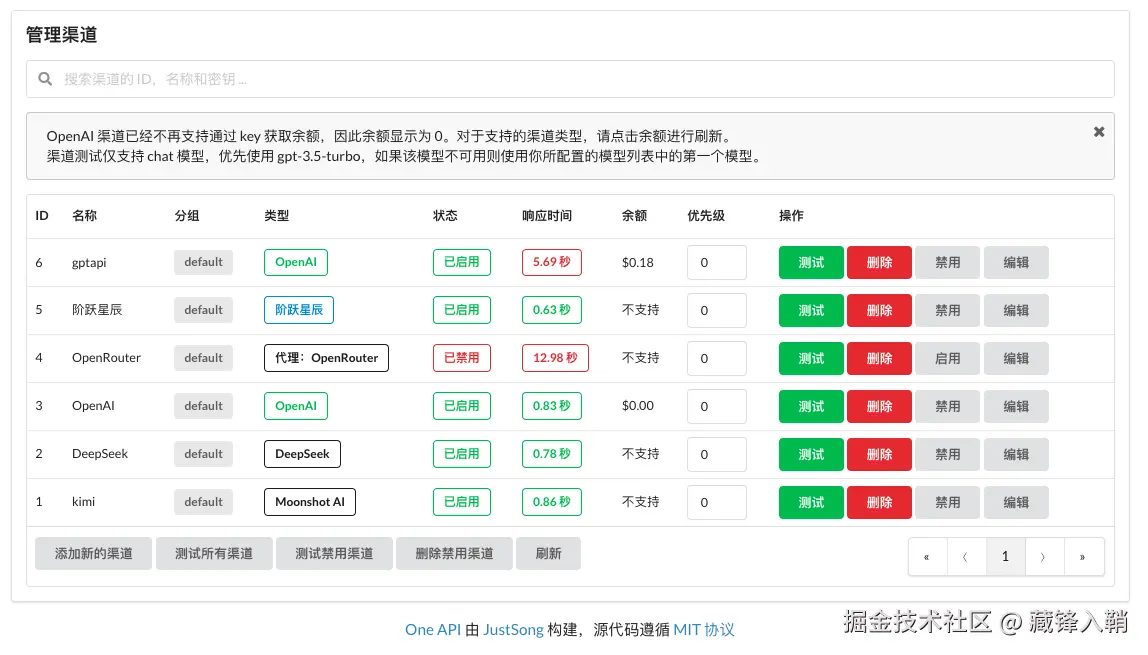Click the 阶跃星辰 type label
The height and width of the screenshot is (655, 1148).
[x=299, y=310]
